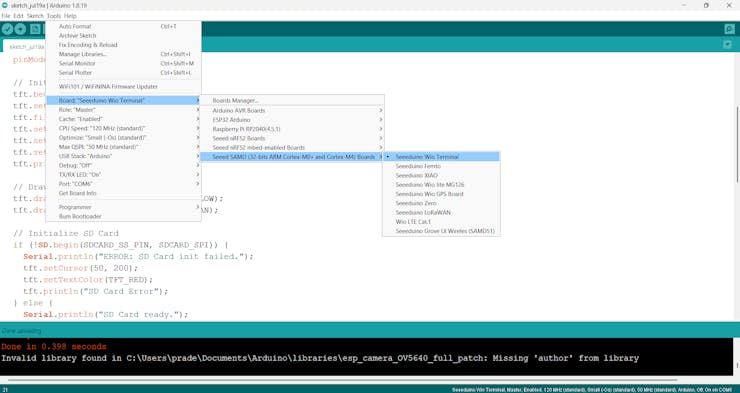Select Fix Encoding & Reload
Viewport: 740px width, 393px height.
click(123, 45)
